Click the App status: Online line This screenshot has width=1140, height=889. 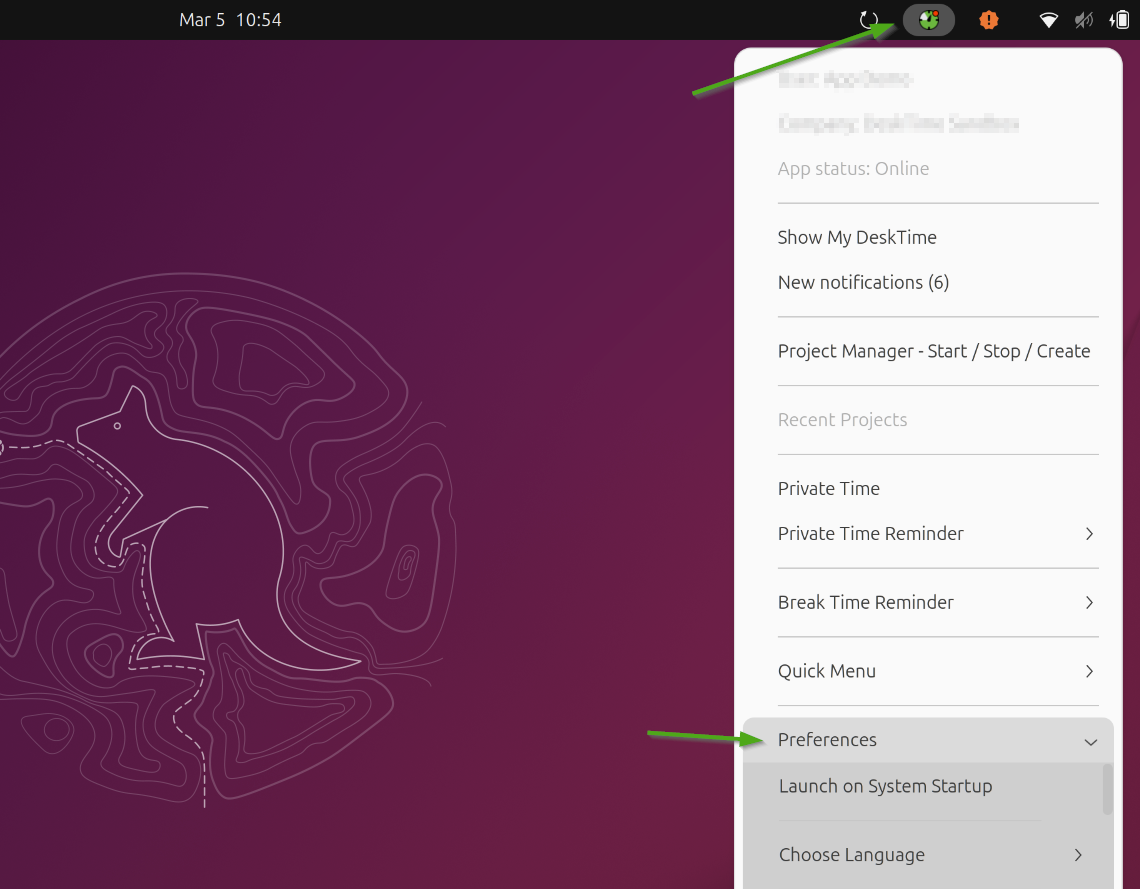tap(853, 168)
